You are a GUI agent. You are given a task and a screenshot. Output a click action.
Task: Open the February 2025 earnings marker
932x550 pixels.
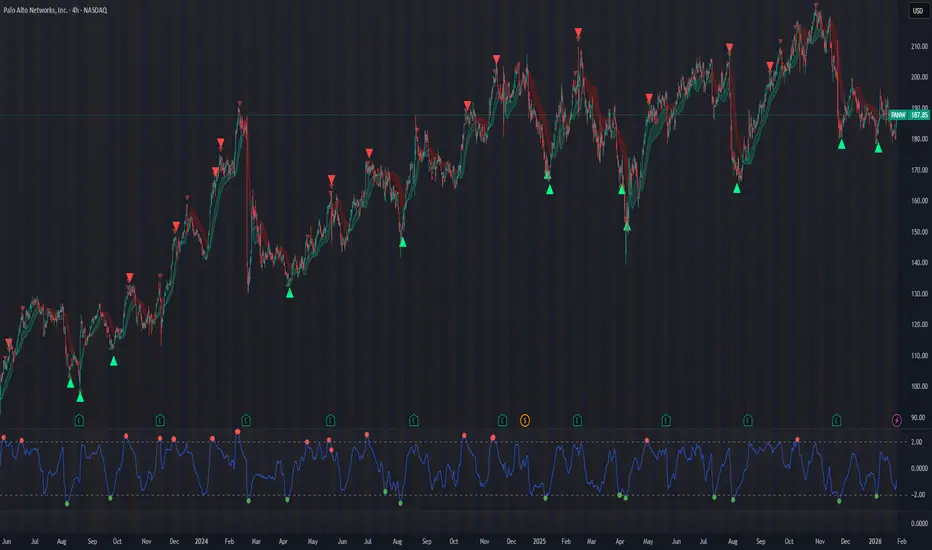[x=577, y=420]
